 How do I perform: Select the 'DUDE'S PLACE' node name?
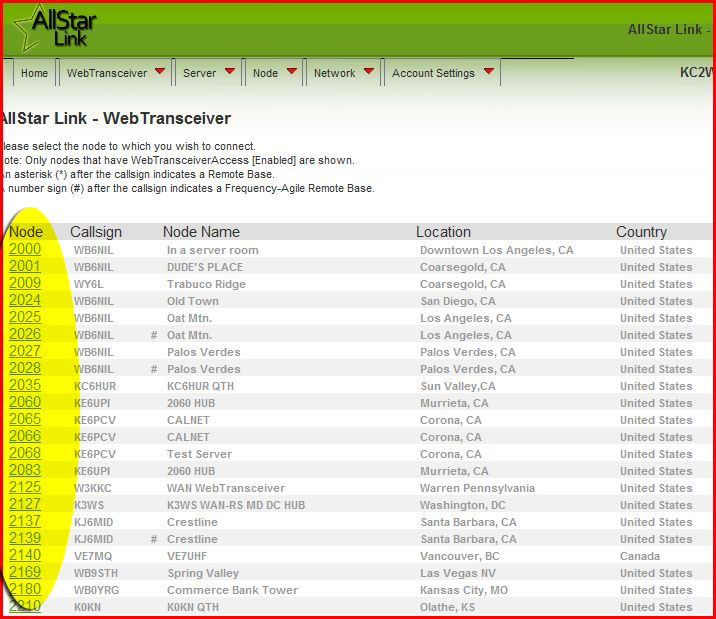point(205,267)
